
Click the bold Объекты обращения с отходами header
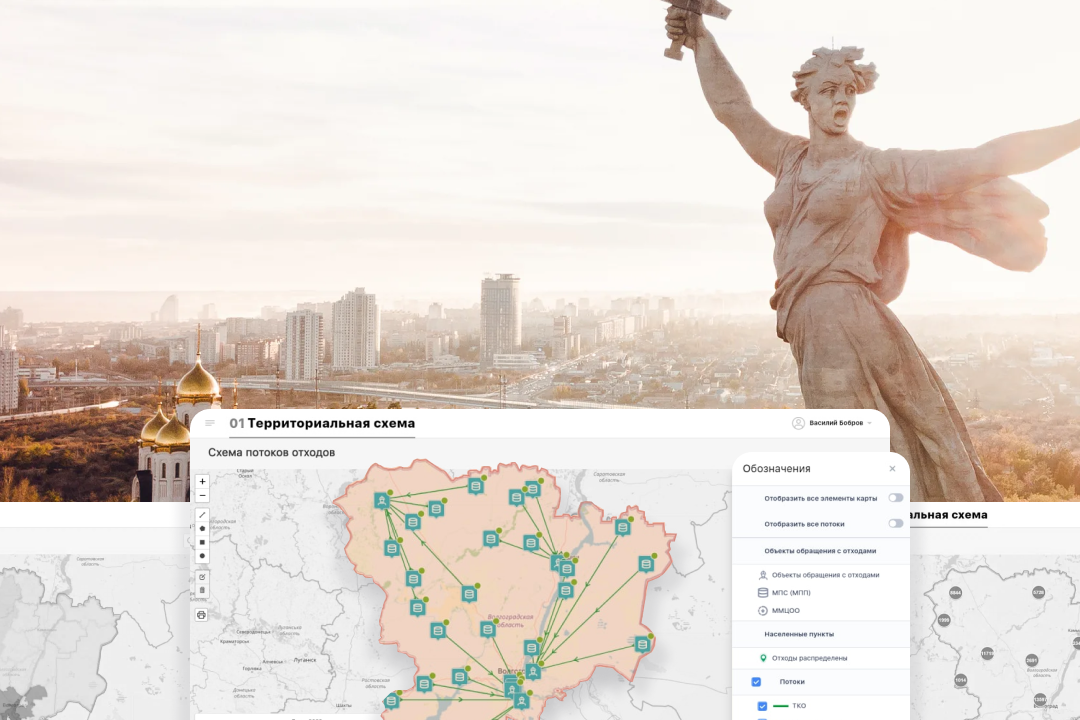pyautogui.click(x=820, y=551)
